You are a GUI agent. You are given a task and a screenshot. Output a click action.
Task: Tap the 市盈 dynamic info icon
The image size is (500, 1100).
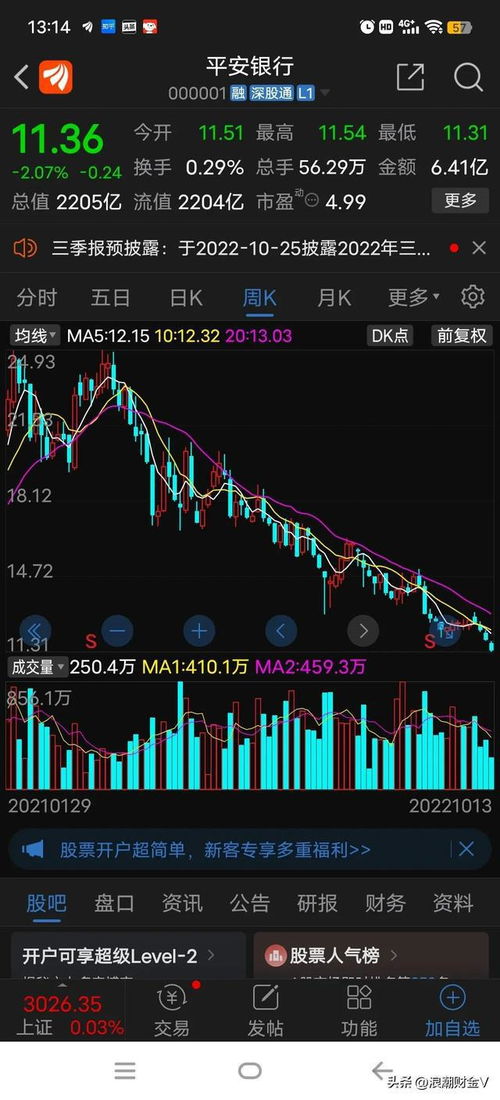point(312,201)
